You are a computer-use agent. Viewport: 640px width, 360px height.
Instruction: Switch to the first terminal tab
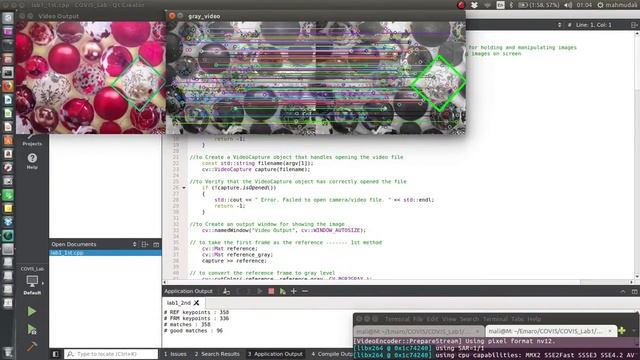418,331
